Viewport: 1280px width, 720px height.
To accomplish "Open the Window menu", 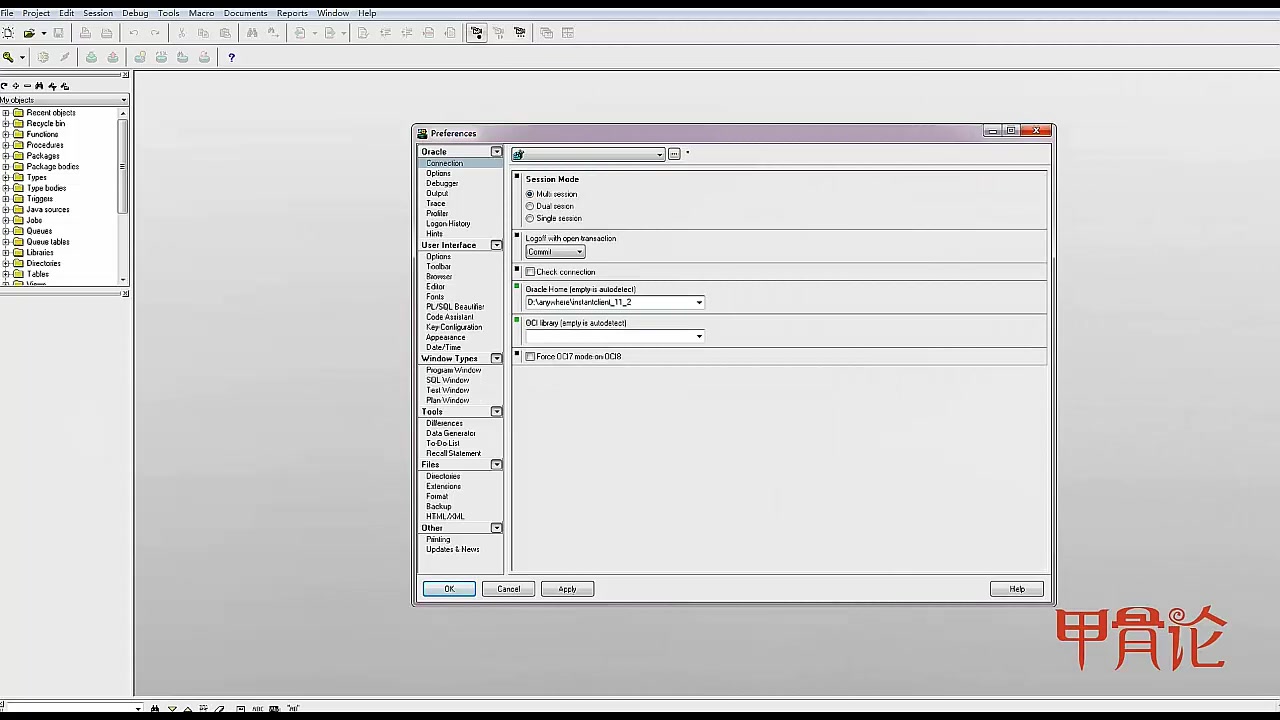I will pos(333,13).
